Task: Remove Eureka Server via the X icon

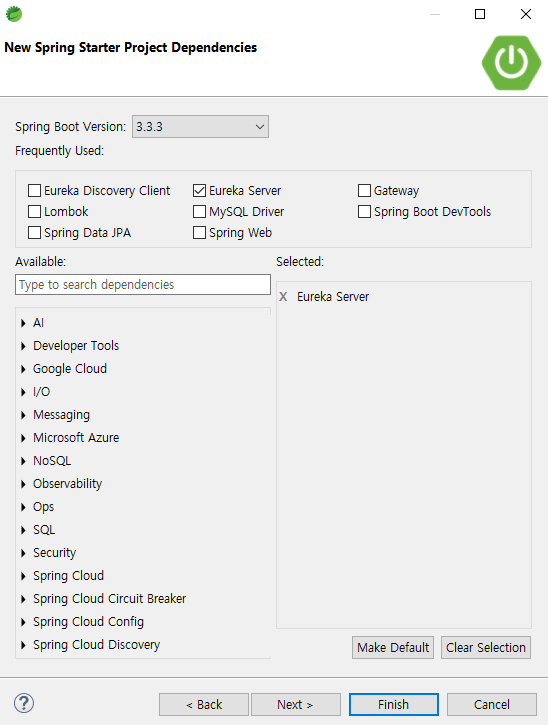Action: (283, 297)
